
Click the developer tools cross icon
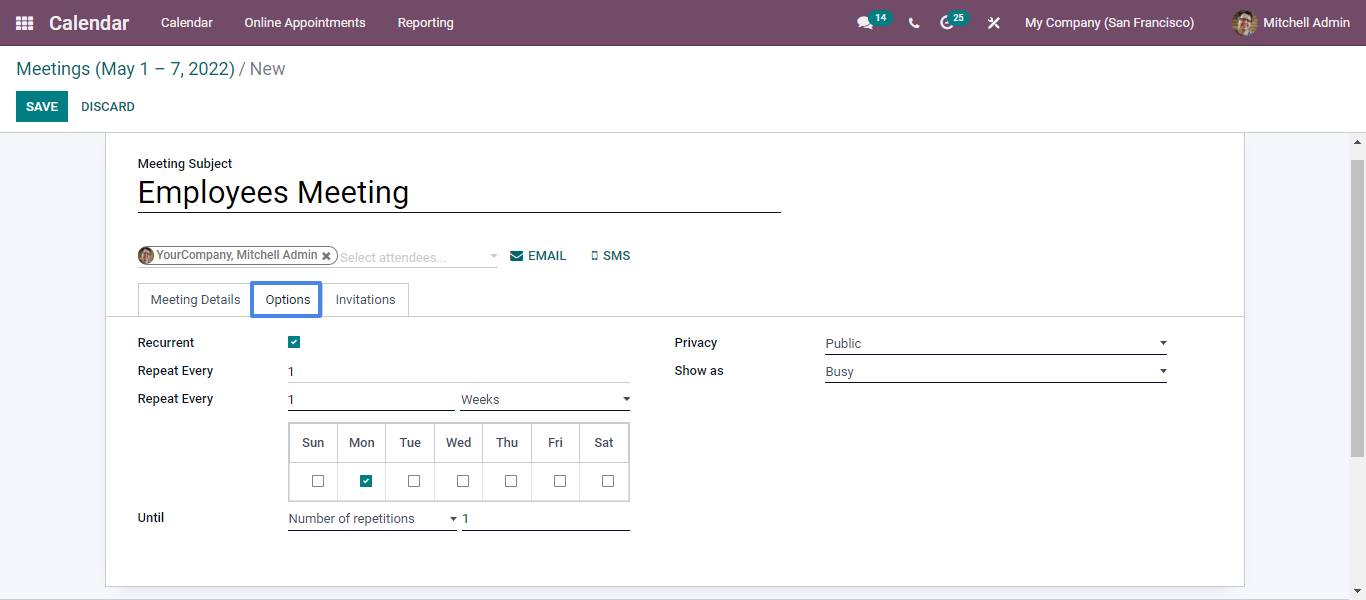pyautogui.click(x=993, y=23)
